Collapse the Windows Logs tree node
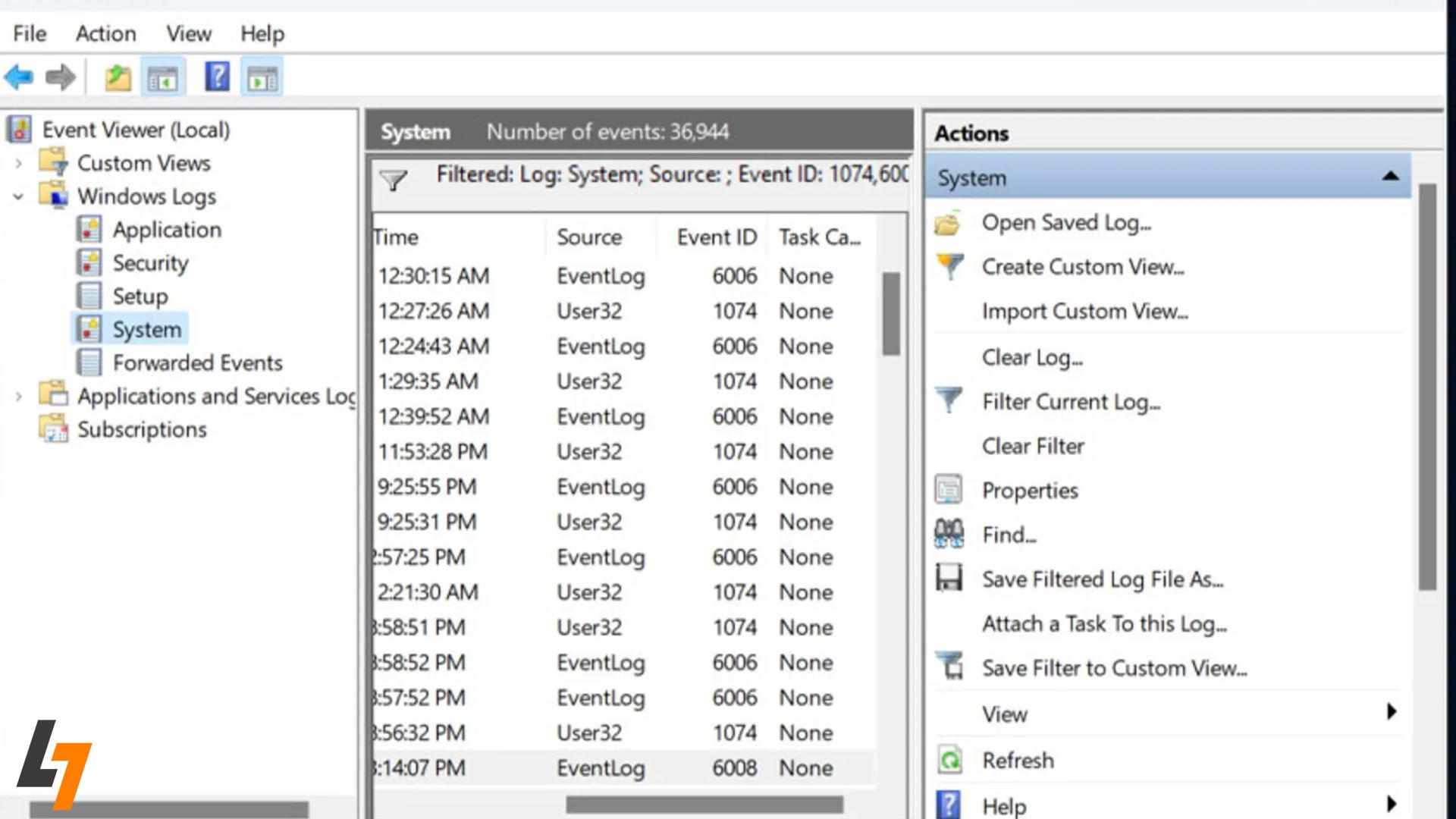The height and width of the screenshot is (819, 1456). (19, 196)
